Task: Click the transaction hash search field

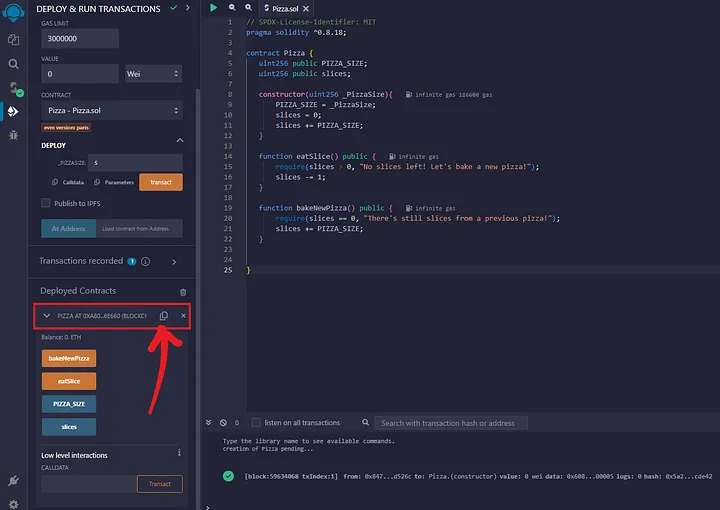Action: 451,423
